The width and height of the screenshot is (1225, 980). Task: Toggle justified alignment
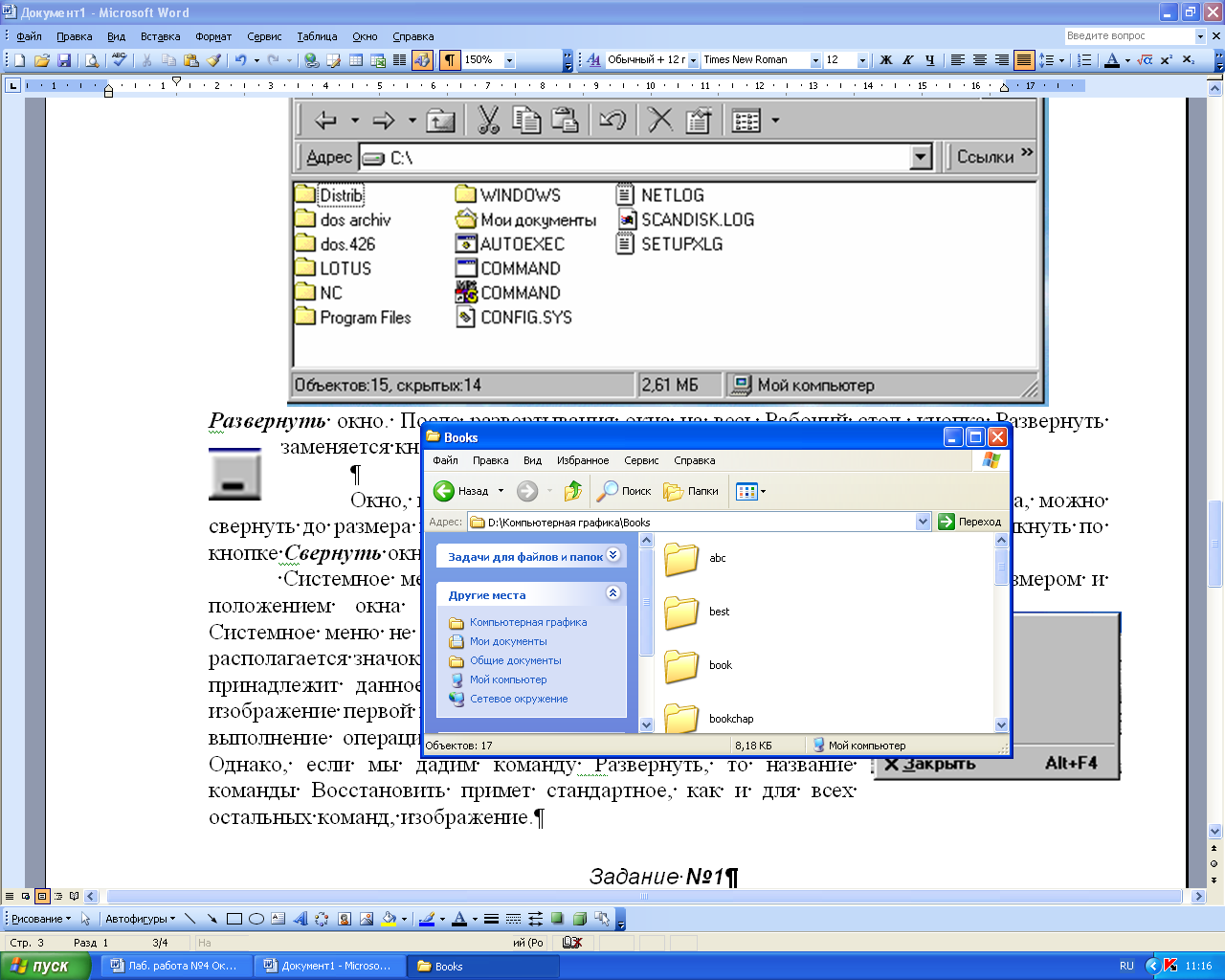pos(1024,60)
